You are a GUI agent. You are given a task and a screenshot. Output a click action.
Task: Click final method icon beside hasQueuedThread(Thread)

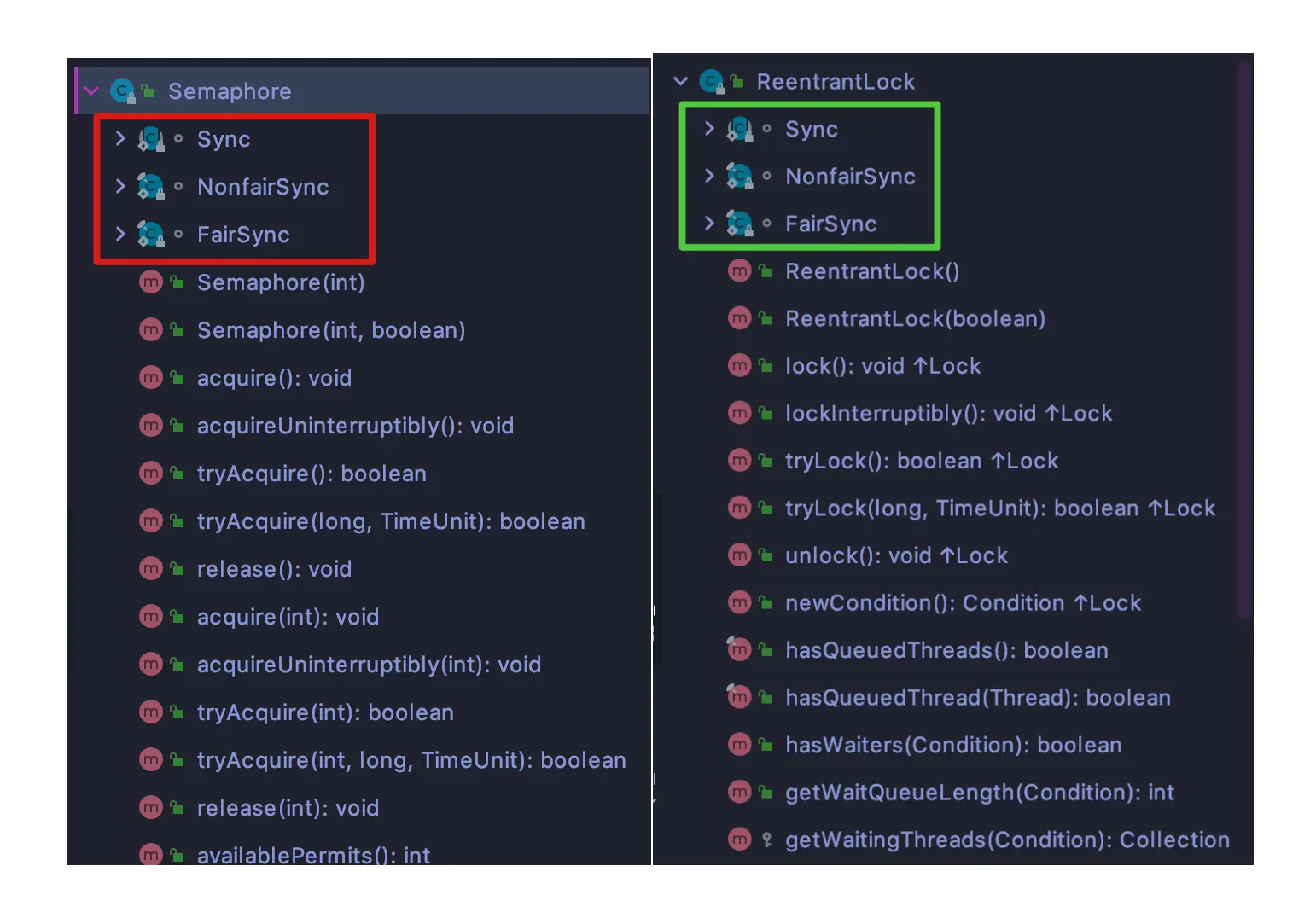(x=739, y=697)
